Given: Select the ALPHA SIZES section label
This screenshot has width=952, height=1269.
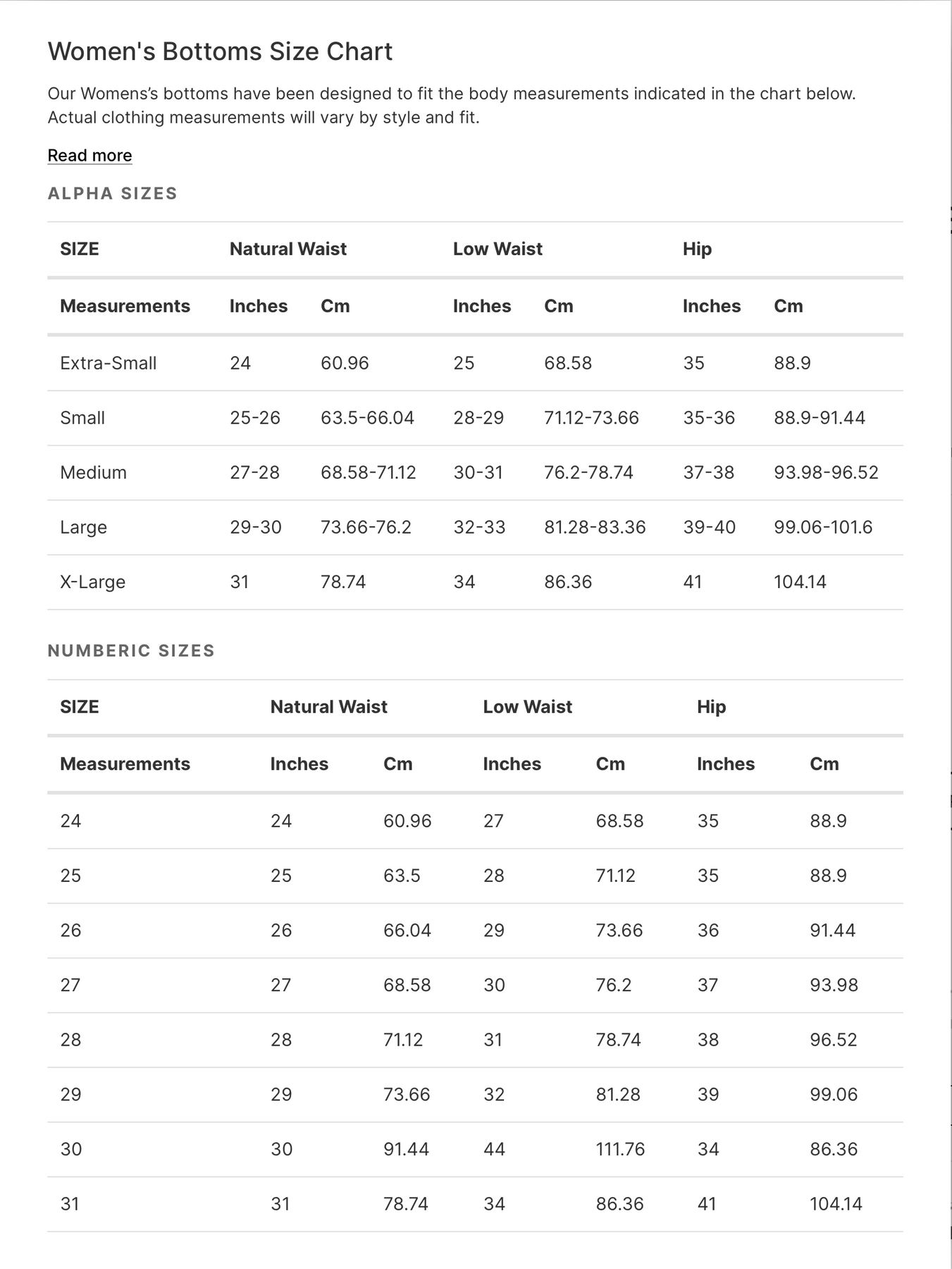Looking at the screenshot, I should 112,193.
